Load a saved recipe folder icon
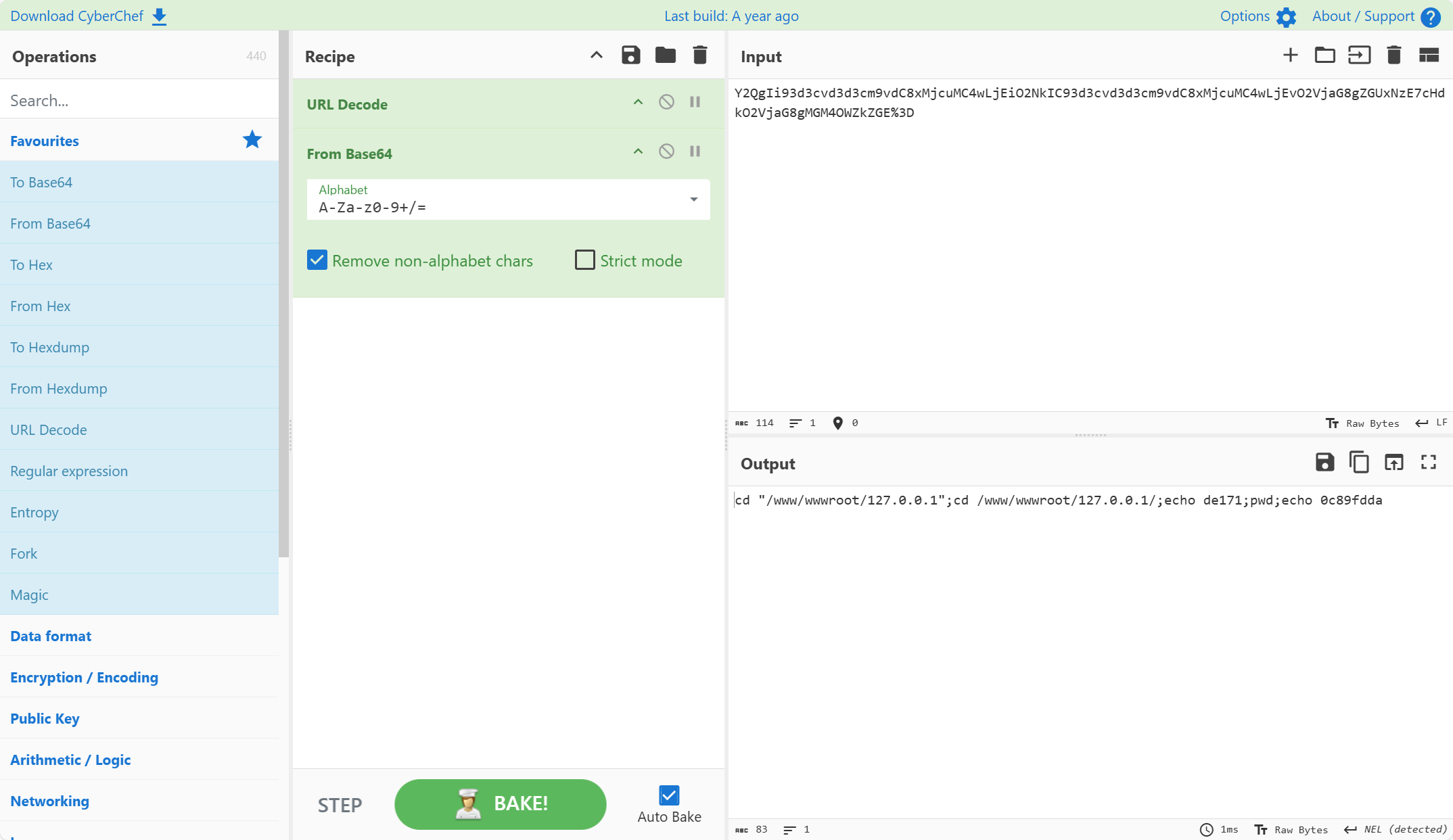 coord(665,55)
